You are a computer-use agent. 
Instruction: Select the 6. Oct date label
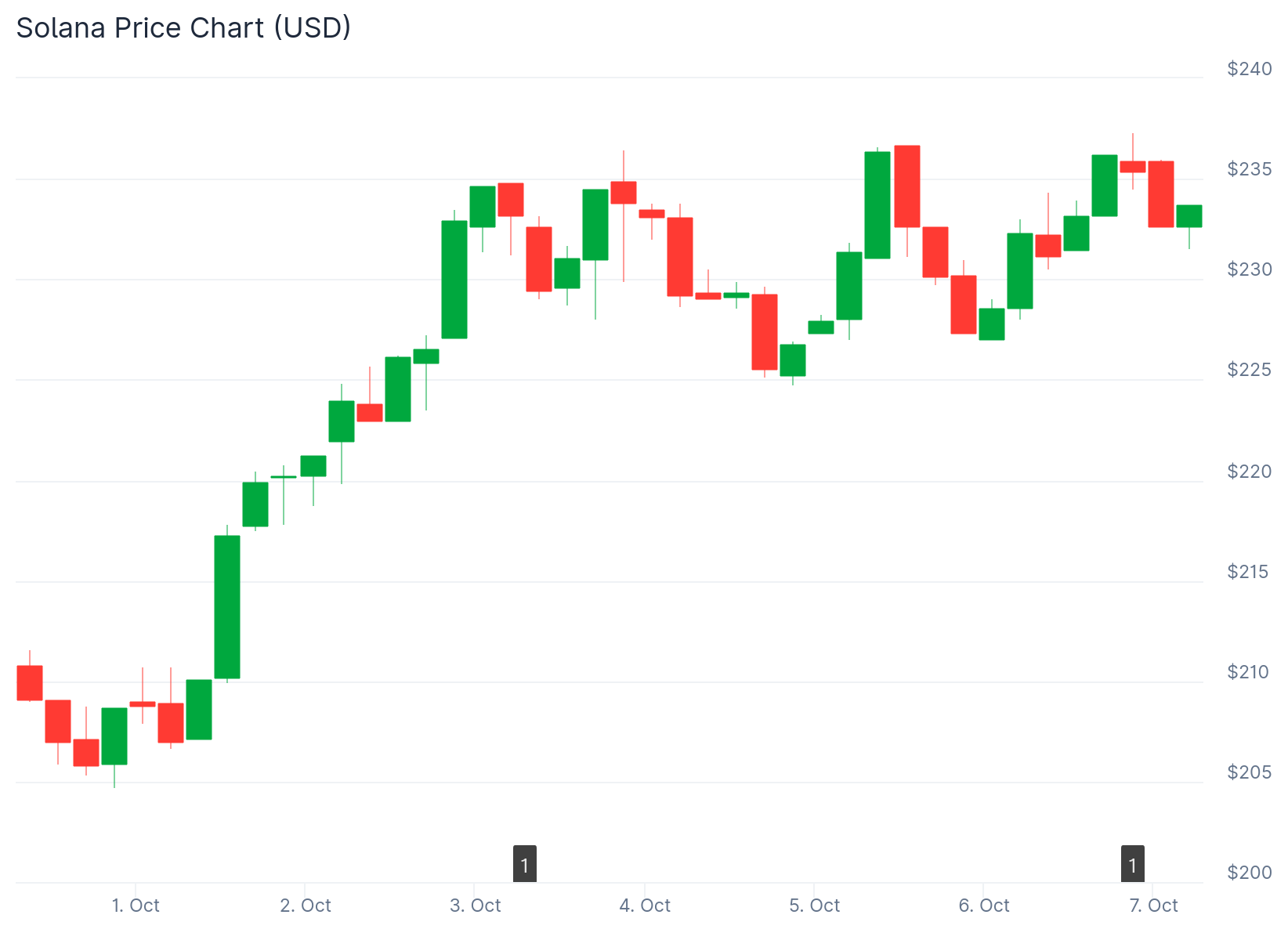(984, 906)
